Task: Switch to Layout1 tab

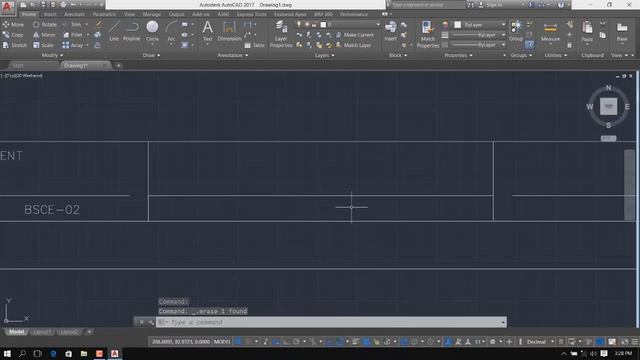Action: (x=42, y=332)
